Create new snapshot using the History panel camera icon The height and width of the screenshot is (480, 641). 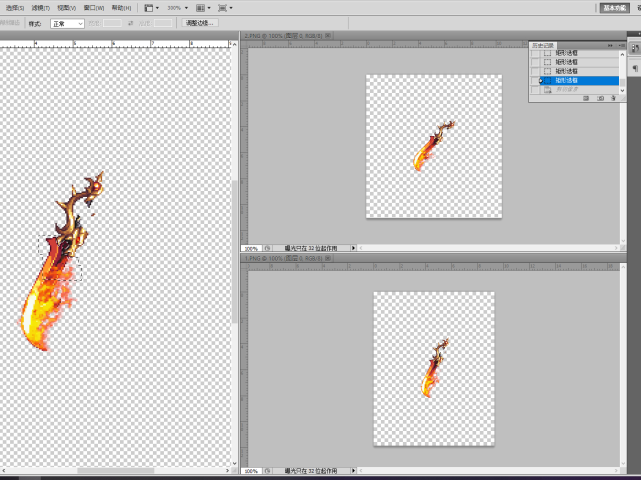(599, 98)
